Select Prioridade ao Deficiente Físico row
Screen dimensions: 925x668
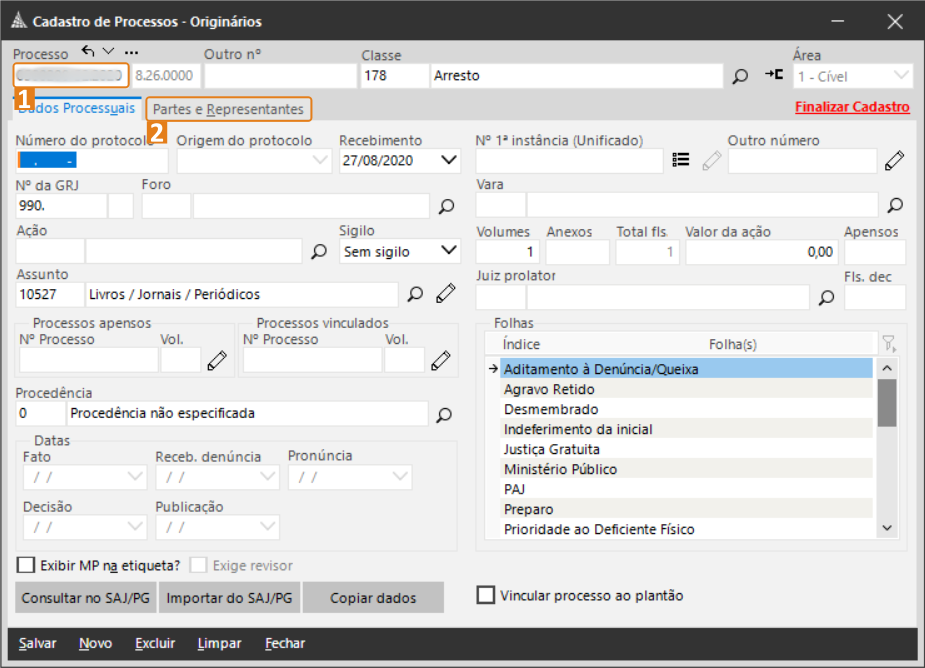(686, 529)
